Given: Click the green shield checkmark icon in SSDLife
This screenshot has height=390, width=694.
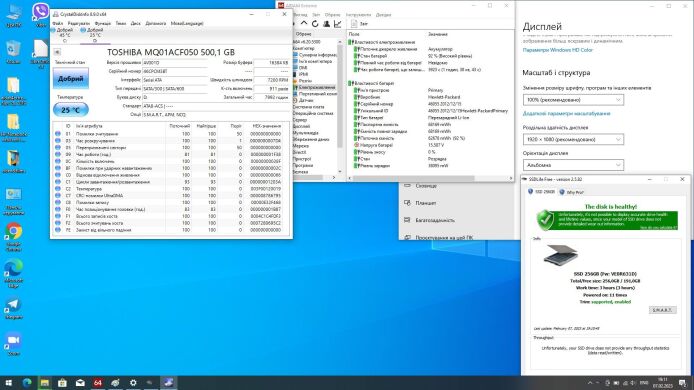Looking at the screenshot, I should [545, 220].
